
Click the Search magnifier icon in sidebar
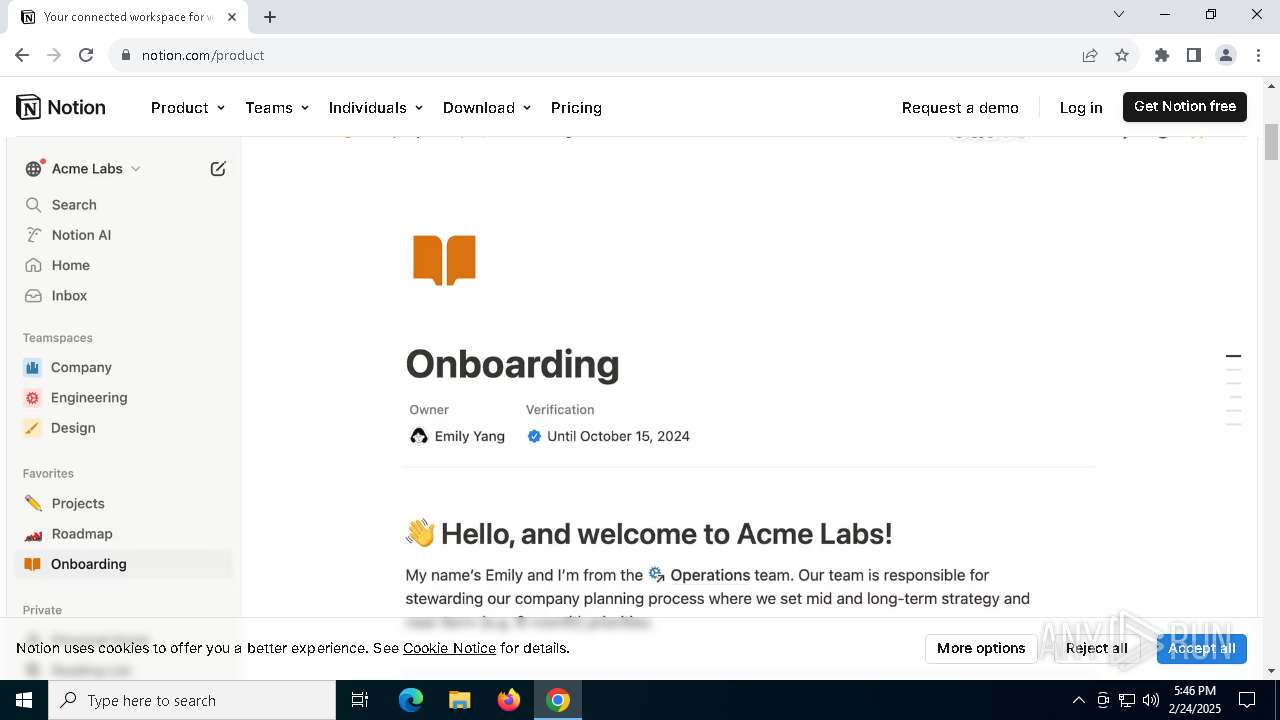point(34,205)
